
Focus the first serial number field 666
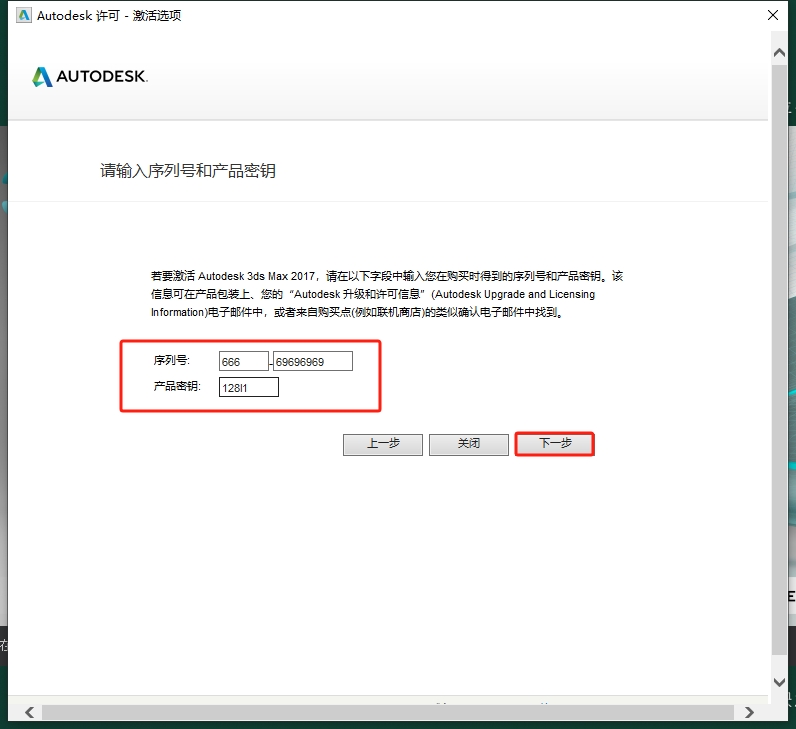pos(244,361)
